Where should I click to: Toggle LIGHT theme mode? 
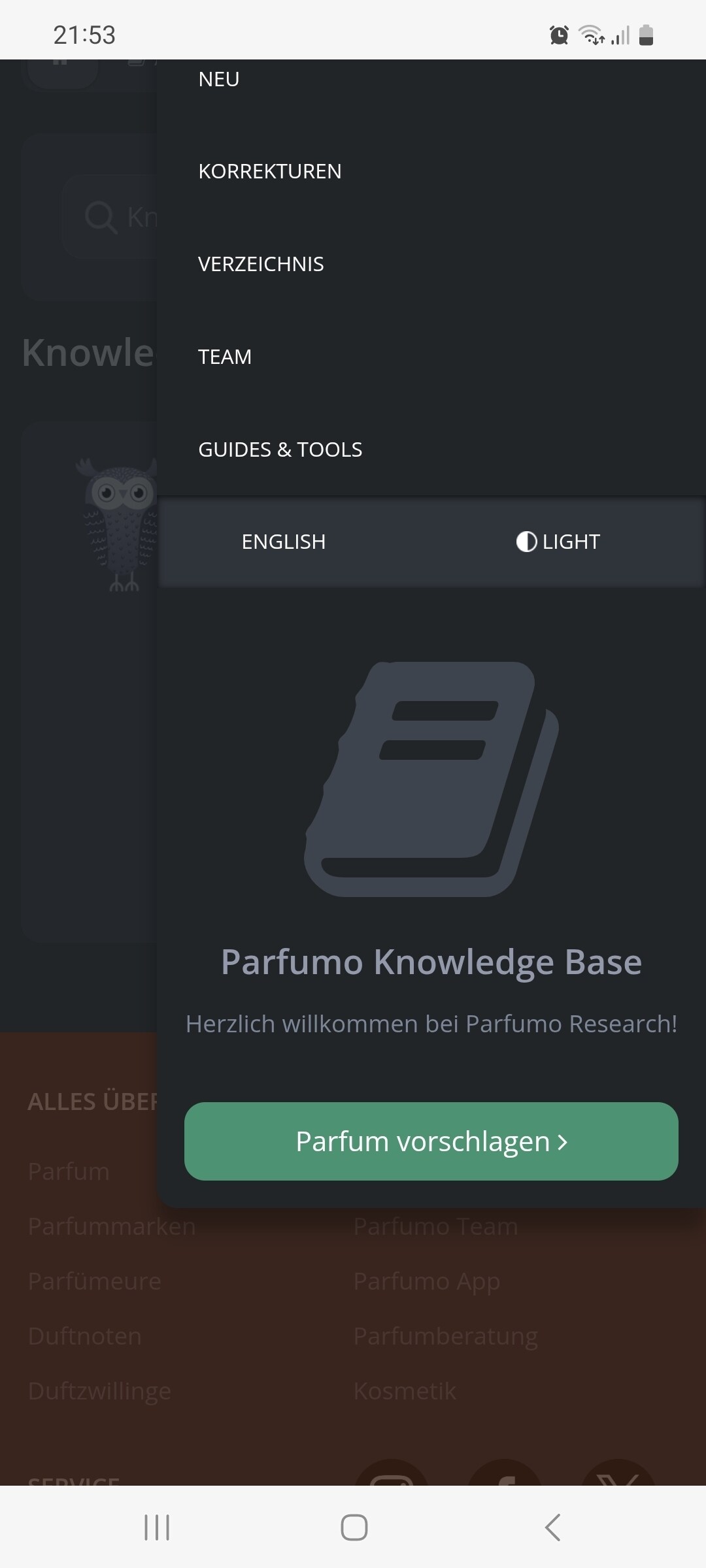570,542
